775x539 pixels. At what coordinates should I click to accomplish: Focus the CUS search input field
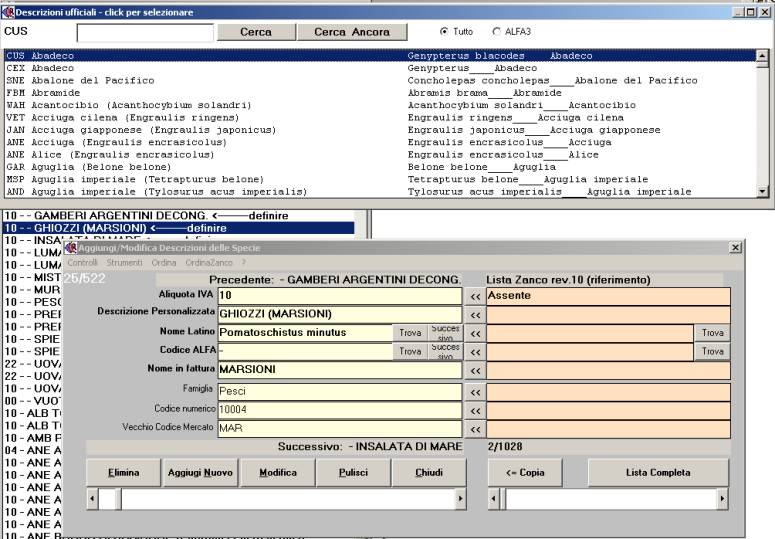145,33
